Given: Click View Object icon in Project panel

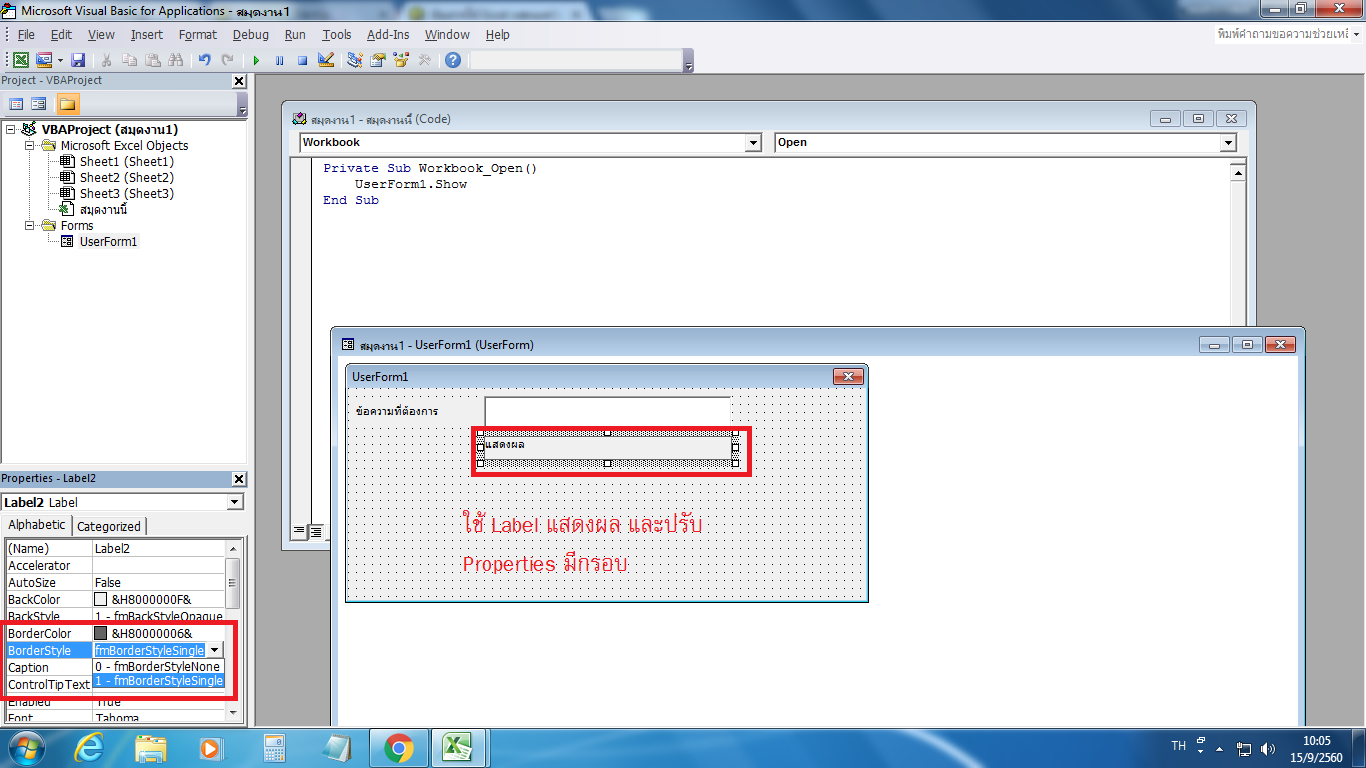Looking at the screenshot, I should [x=39, y=104].
